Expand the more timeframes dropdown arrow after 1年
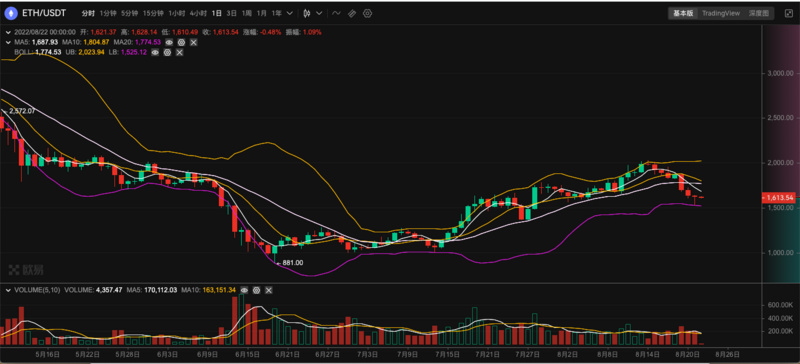Image resolution: width=800 pixels, height=364 pixels. point(290,13)
